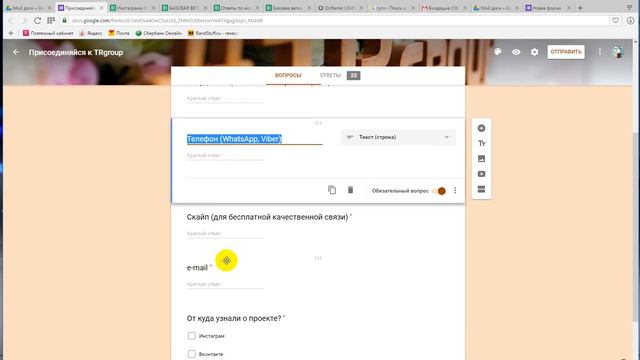Toggle the Обязательный вопрос switch

439,191
